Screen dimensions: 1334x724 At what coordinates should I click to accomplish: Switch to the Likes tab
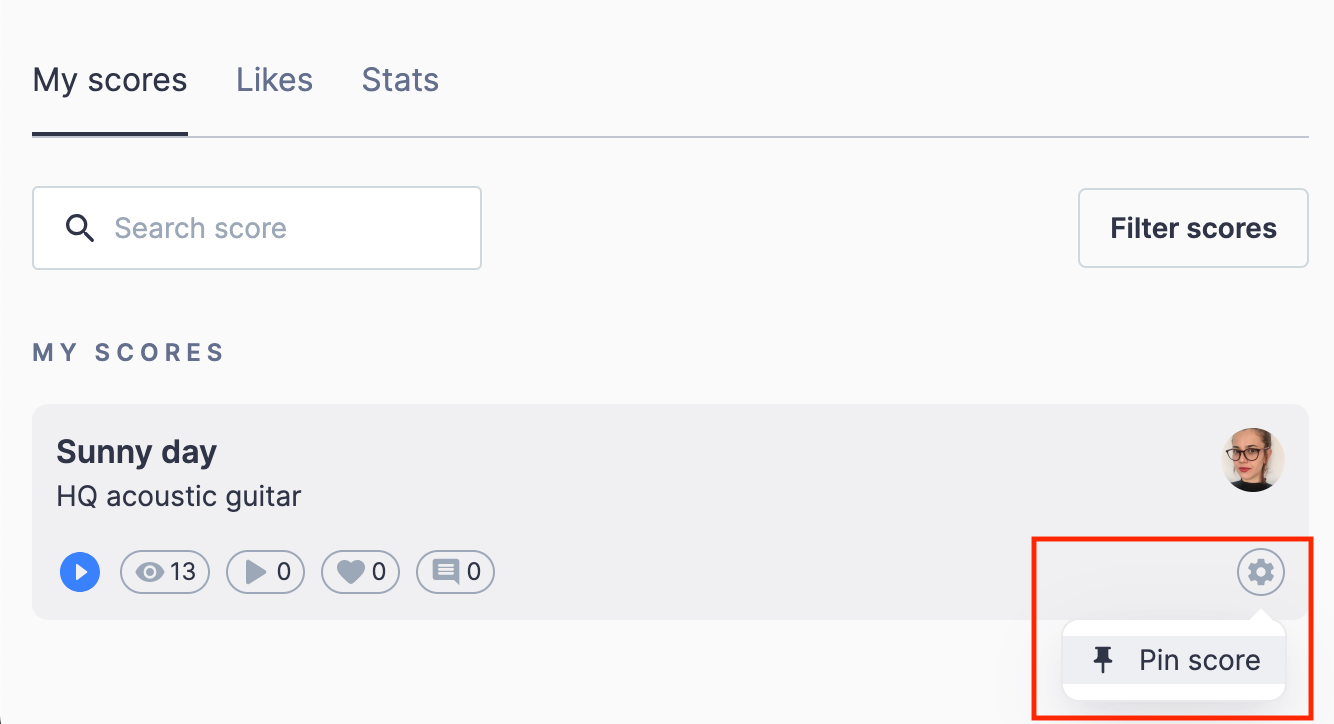point(274,80)
